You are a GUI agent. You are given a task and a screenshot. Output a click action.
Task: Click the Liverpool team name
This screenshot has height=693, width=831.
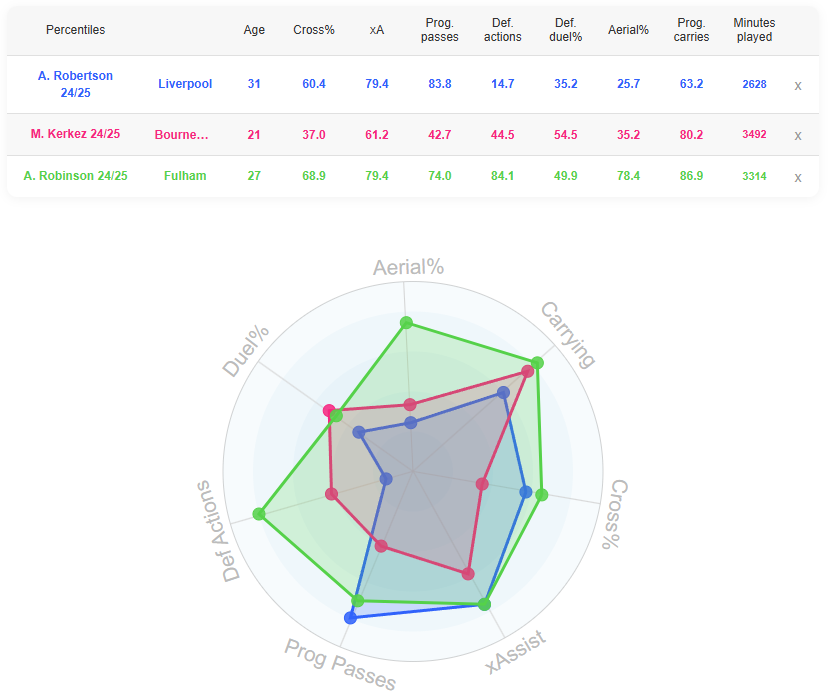click(x=185, y=84)
